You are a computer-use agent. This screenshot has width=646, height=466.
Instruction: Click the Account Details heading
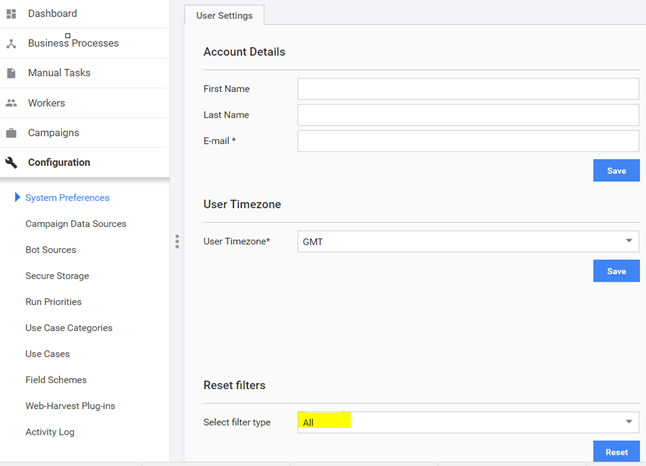point(244,52)
